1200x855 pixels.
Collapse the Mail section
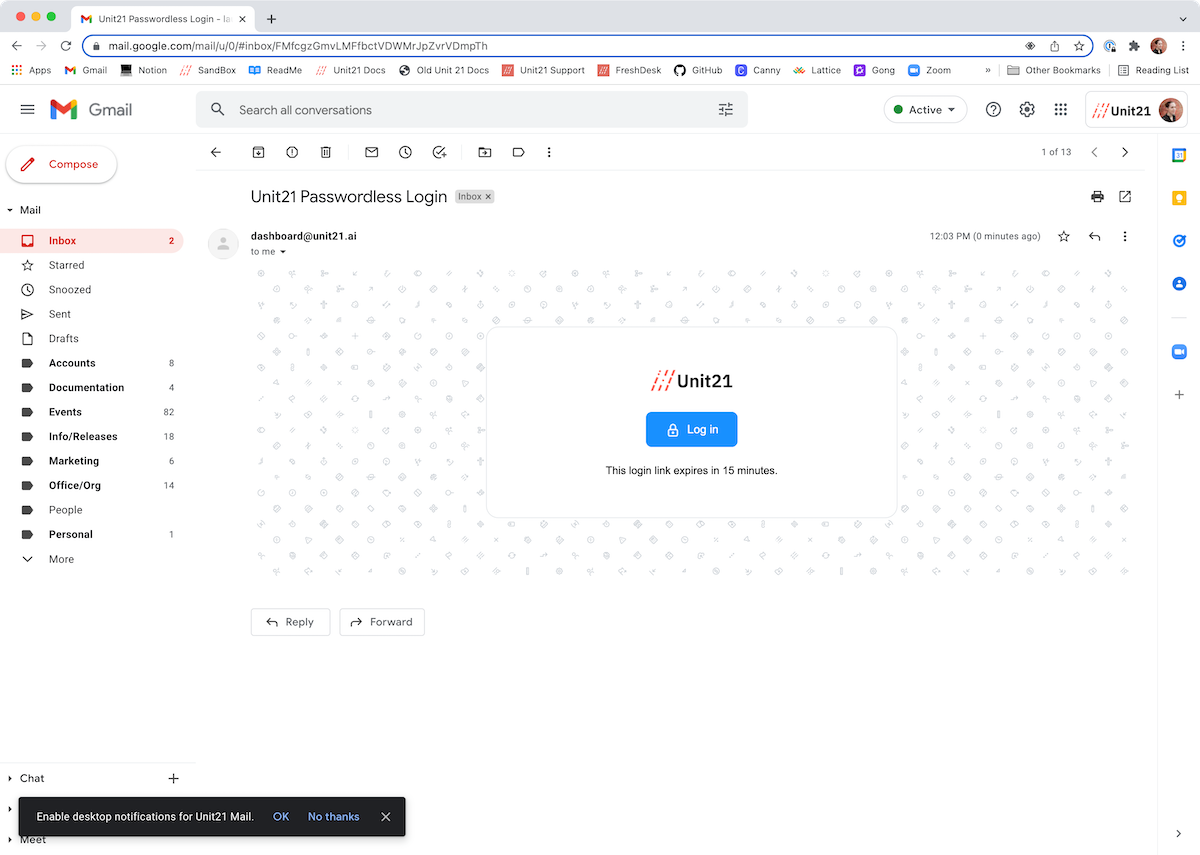point(10,211)
